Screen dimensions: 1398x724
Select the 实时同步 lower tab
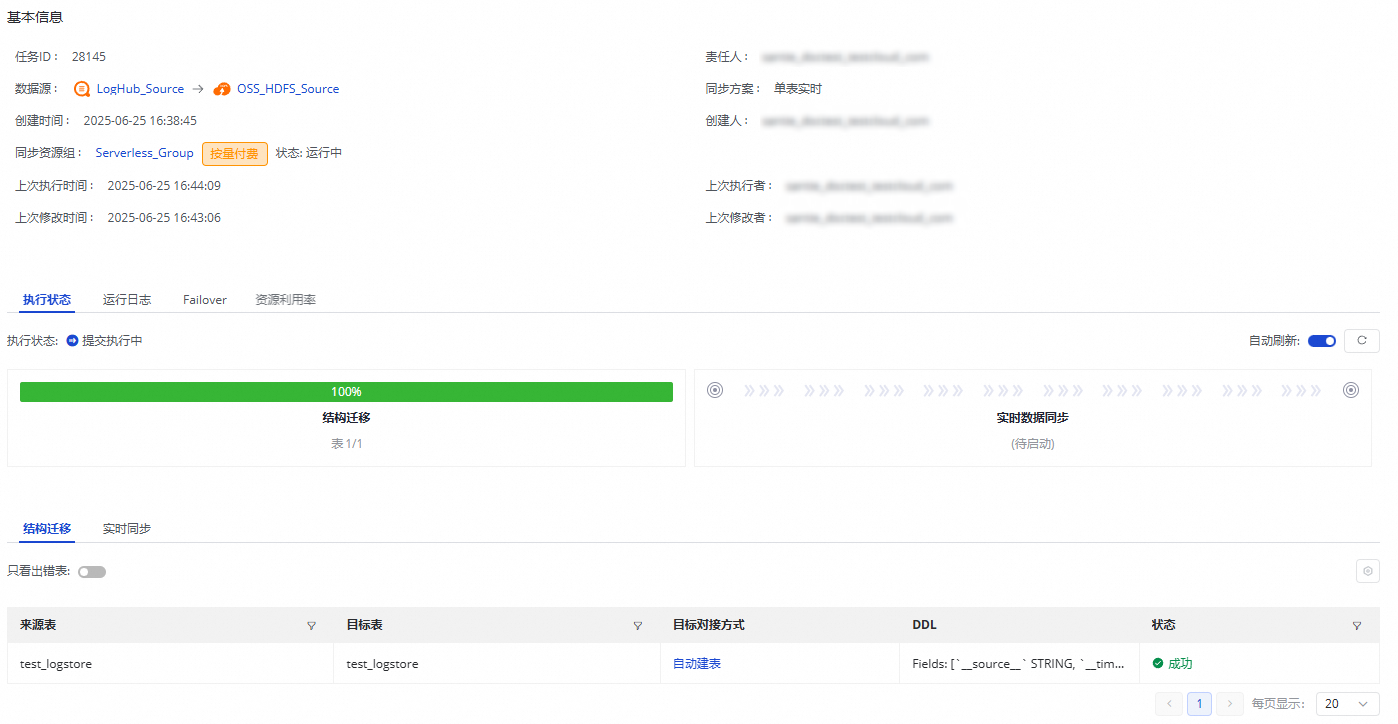[127, 529]
